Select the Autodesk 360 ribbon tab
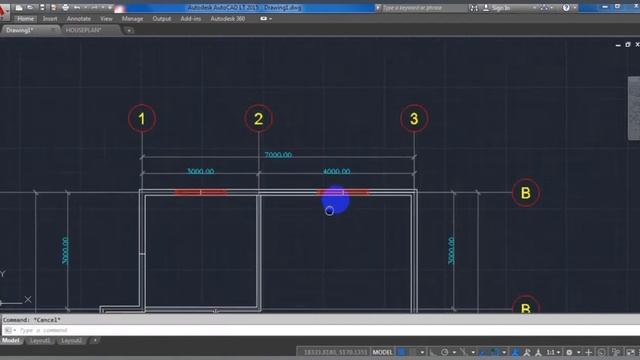 [228, 19]
